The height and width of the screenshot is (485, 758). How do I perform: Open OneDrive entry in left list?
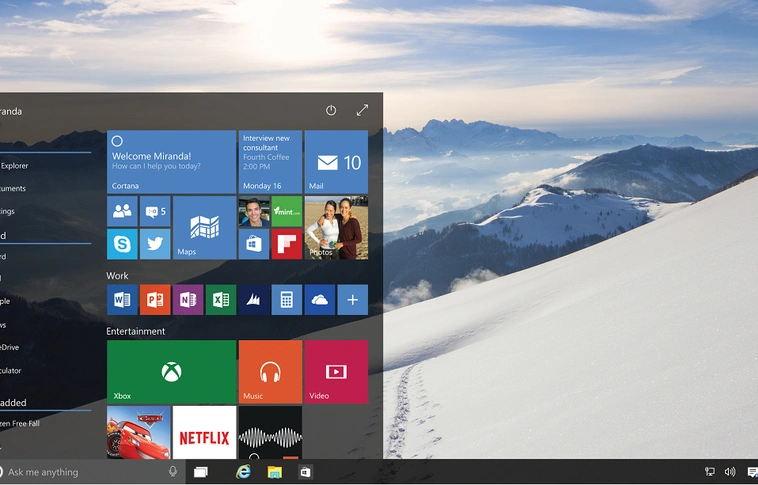[10, 347]
